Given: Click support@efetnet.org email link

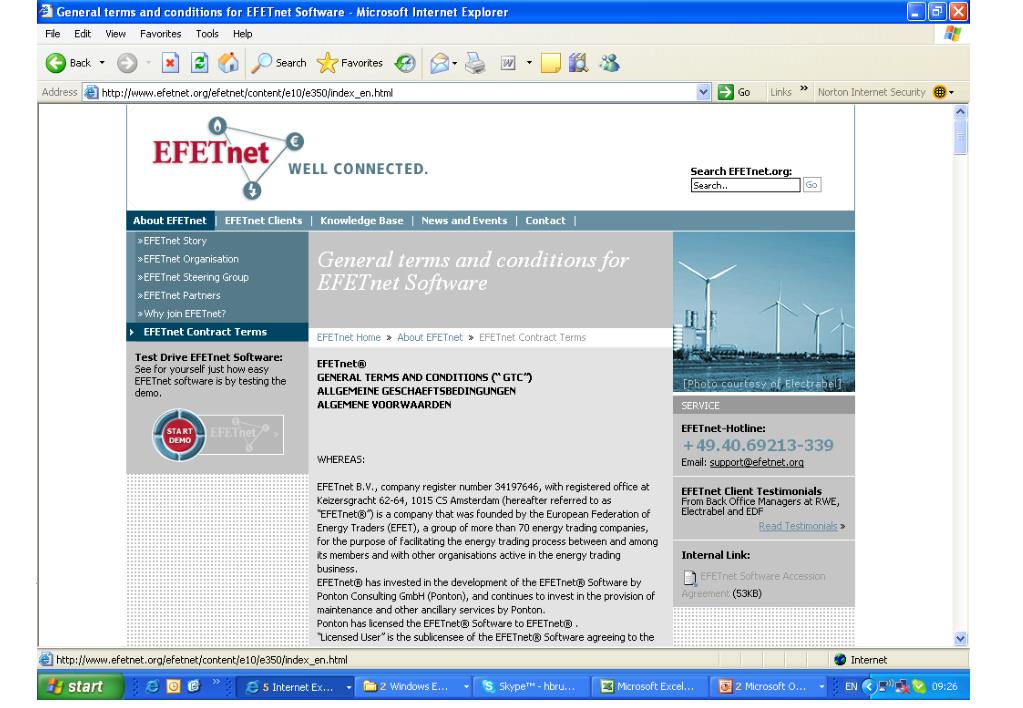Looking at the screenshot, I should [756, 462].
